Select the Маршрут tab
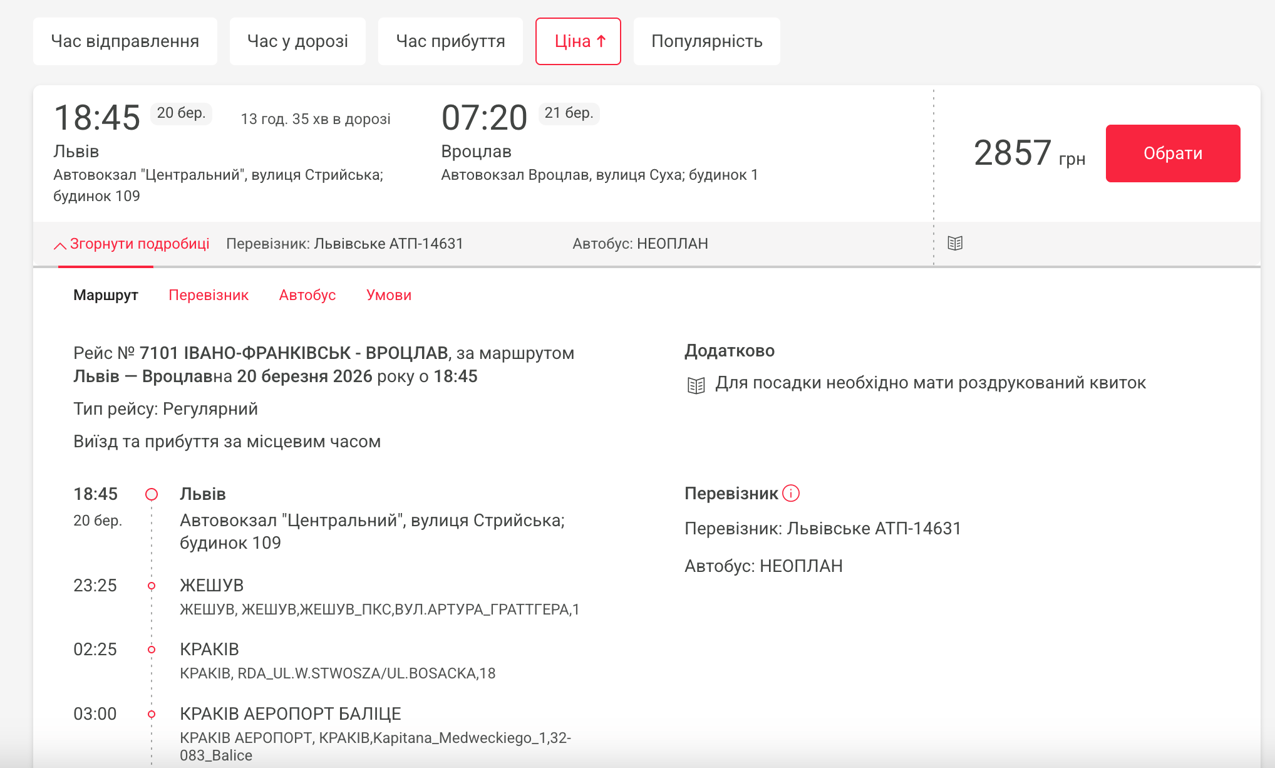This screenshot has height=768, width=1275. point(106,295)
